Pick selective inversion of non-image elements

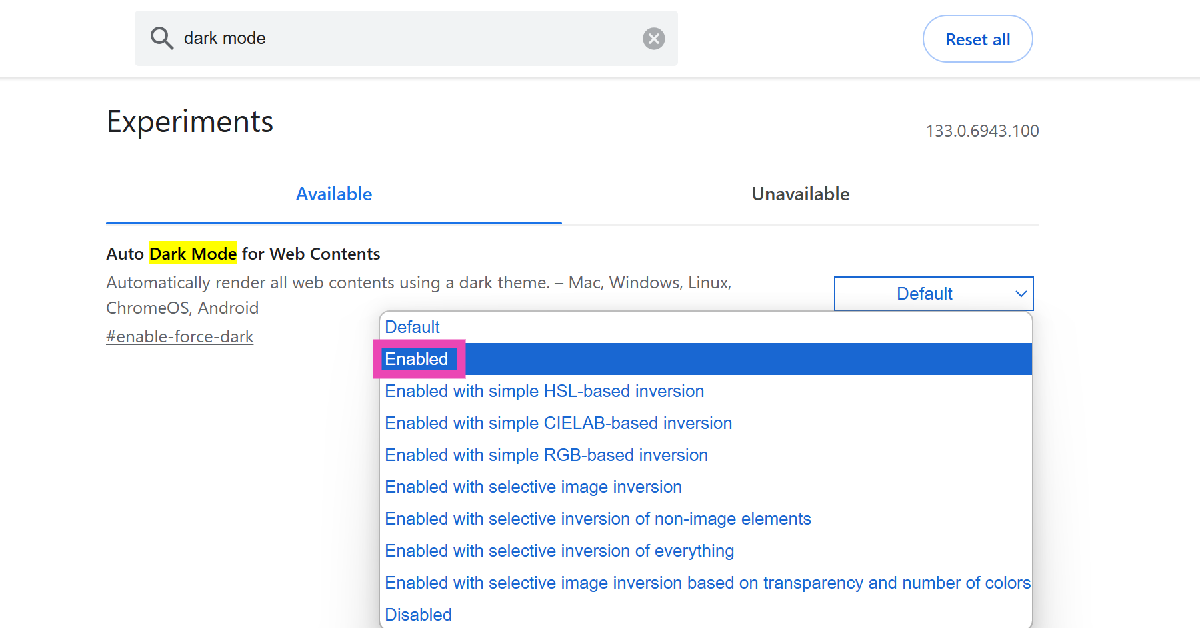pyautogui.click(x=598, y=519)
